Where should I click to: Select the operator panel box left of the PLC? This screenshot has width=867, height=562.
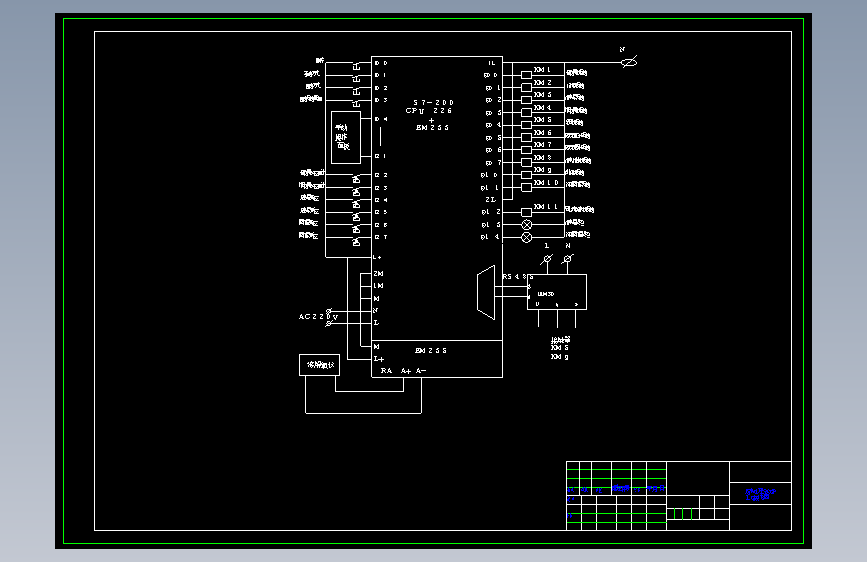(346, 137)
